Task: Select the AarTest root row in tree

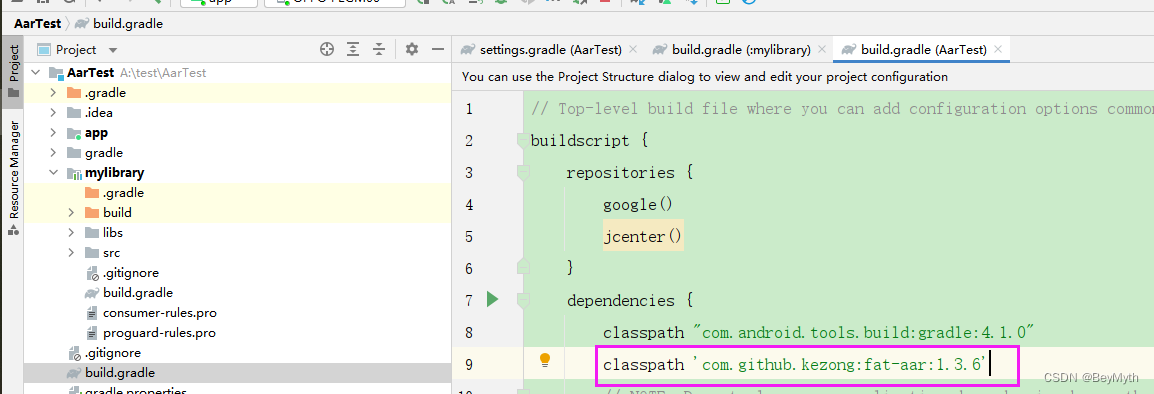Action: pyautogui.click(x=237, y=73)
